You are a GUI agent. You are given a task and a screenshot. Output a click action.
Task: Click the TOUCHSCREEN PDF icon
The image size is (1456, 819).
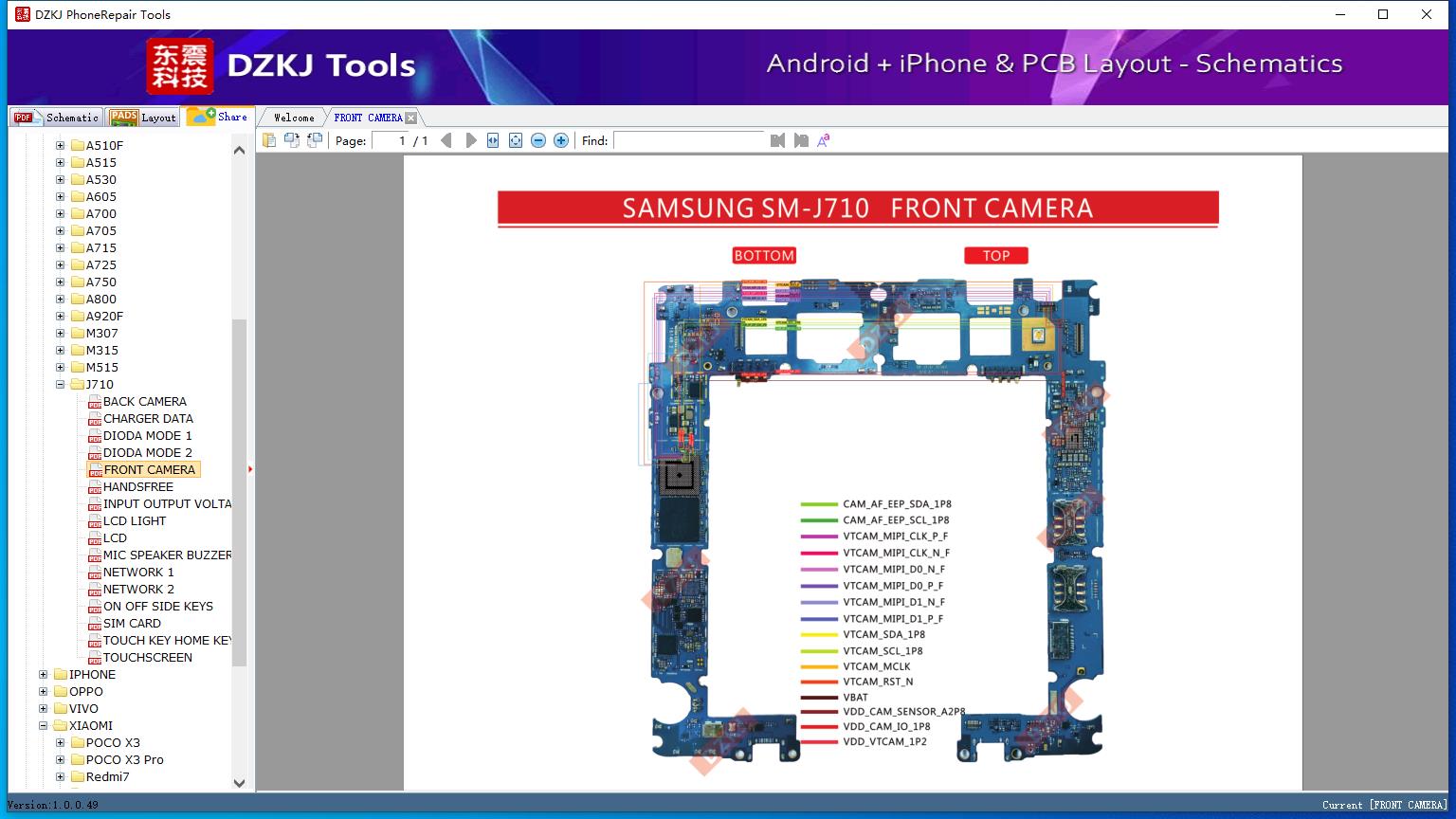[x=95, y=658]
